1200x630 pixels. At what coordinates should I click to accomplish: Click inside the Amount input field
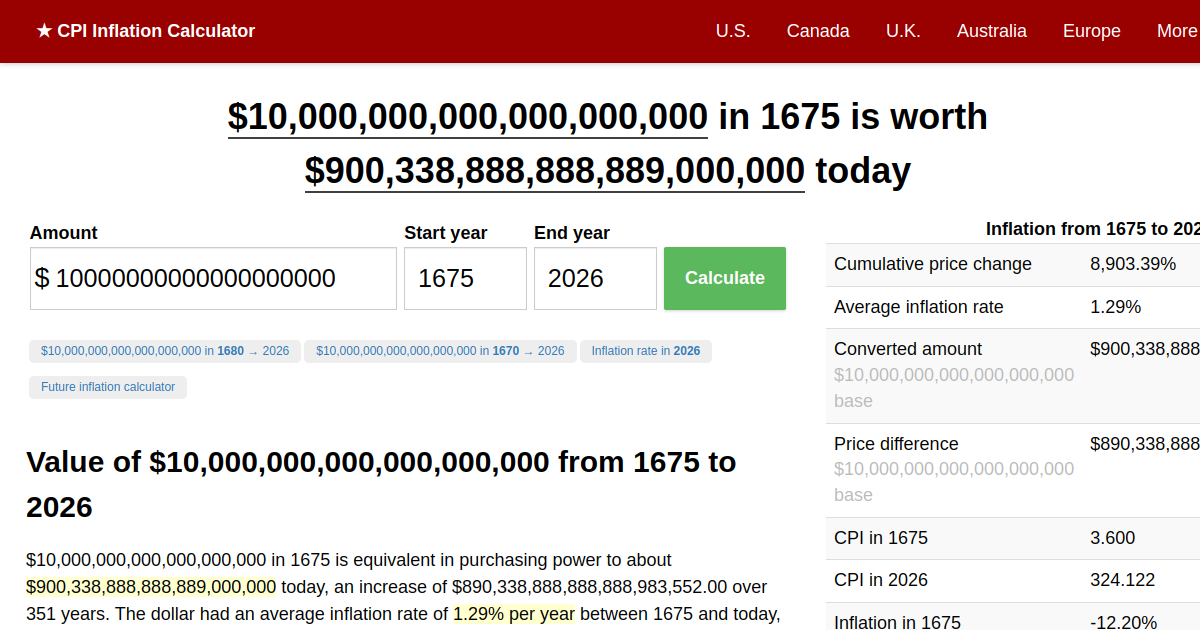[x=212, y=278]
